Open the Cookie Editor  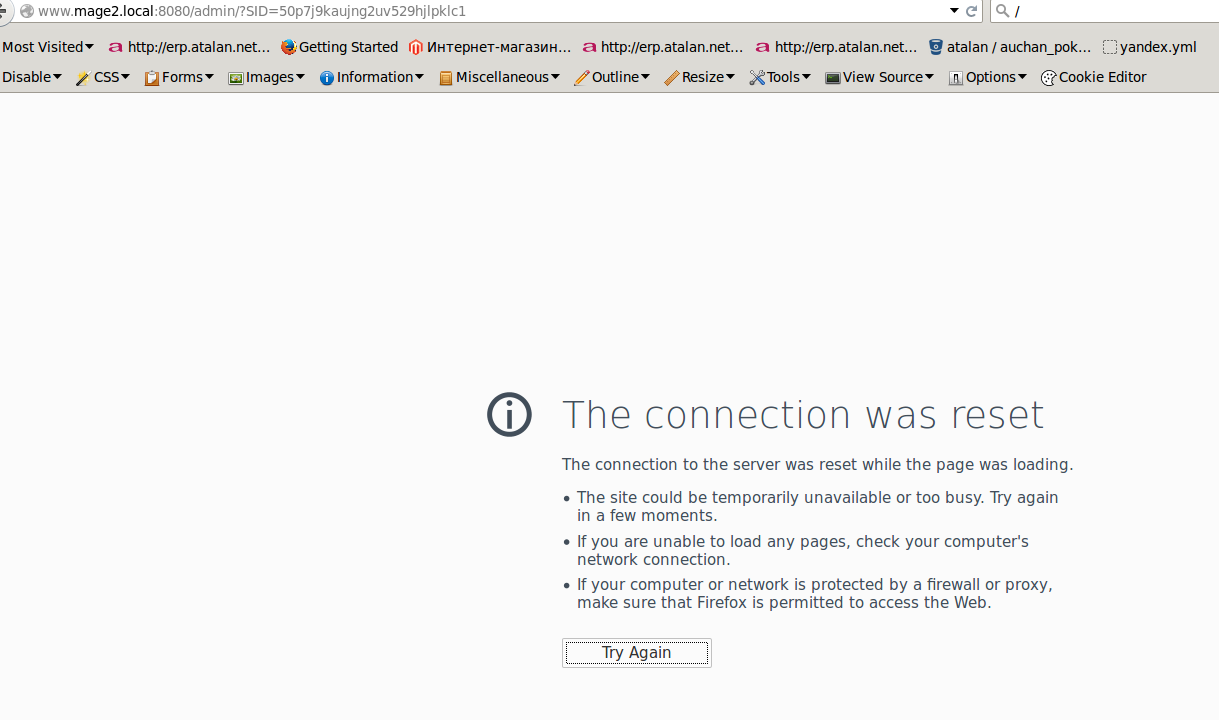click(x=1094, y=77)
